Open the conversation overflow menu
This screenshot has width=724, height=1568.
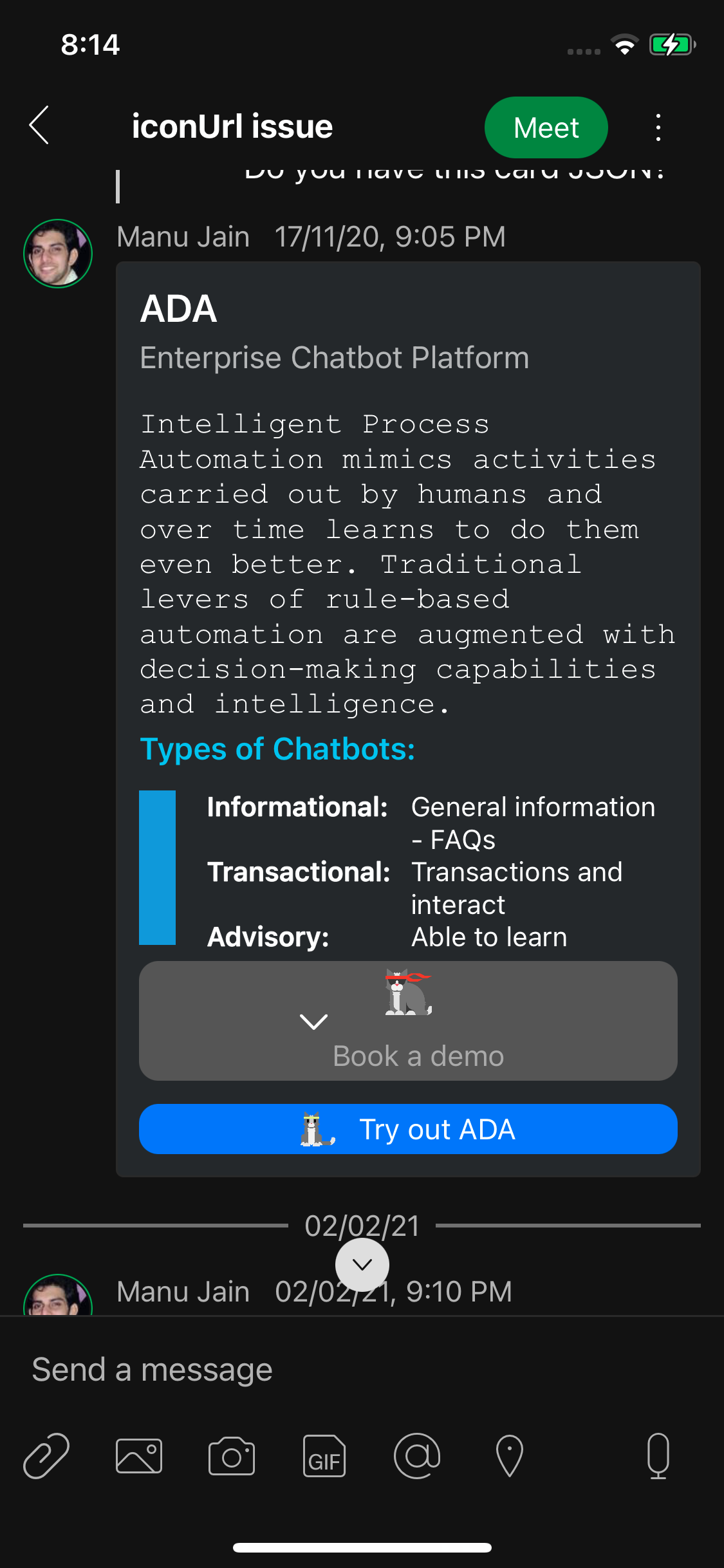coord(657,127)
